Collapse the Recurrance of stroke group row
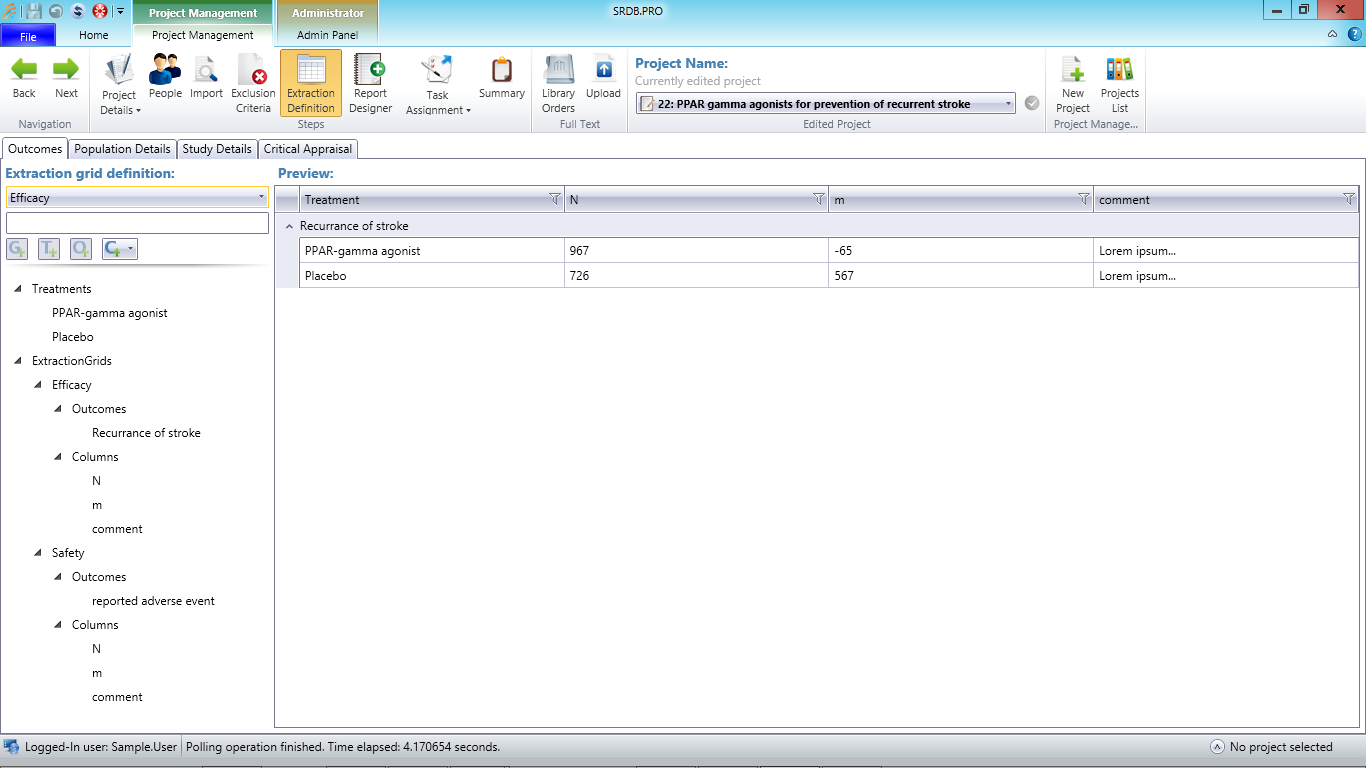The width and height of the screenshot is (1366, 768). (289, 226)
